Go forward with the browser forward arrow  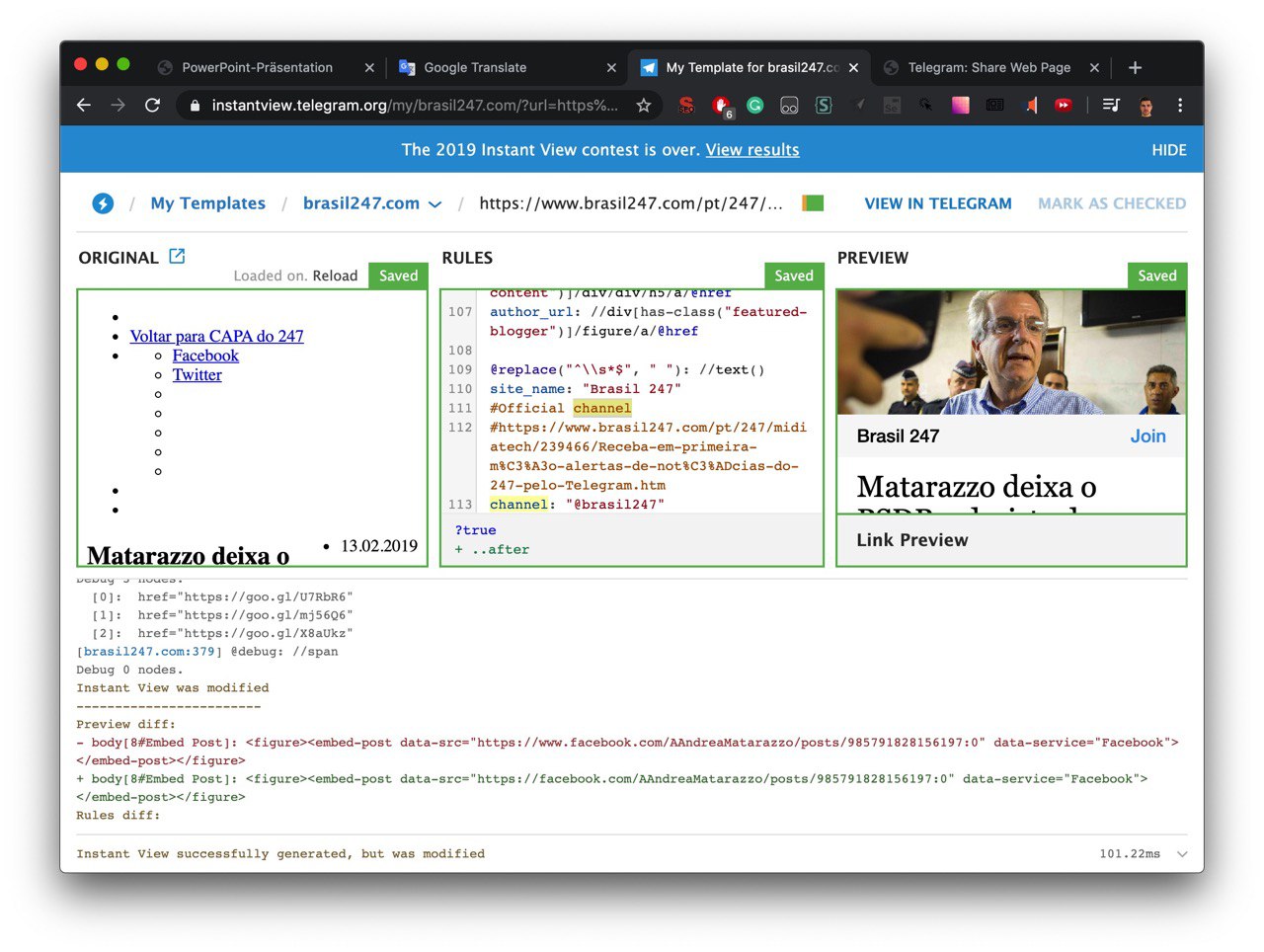118,105
